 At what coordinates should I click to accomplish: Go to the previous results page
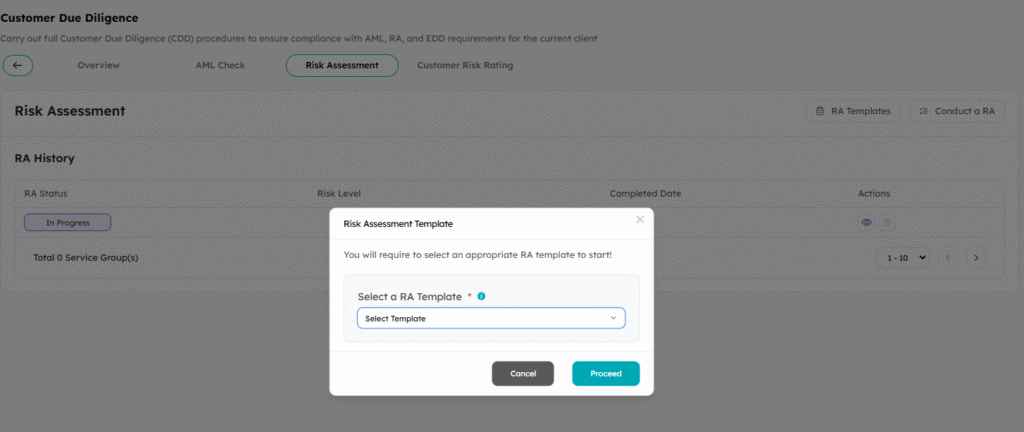pos(949,257)
